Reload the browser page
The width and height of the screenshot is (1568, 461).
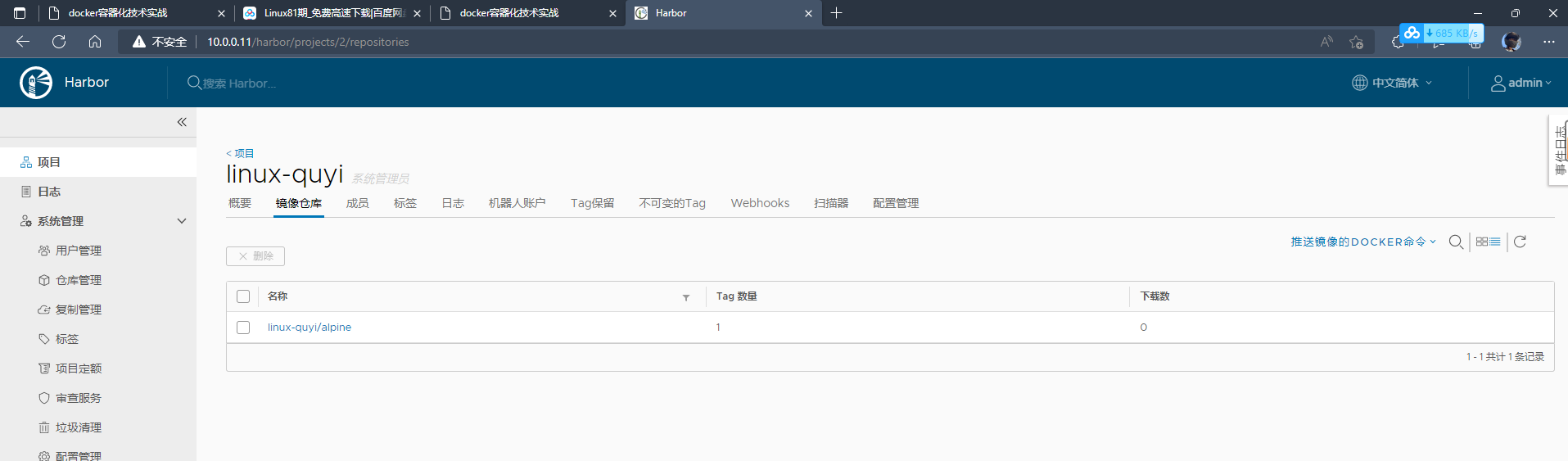point(59,42)
